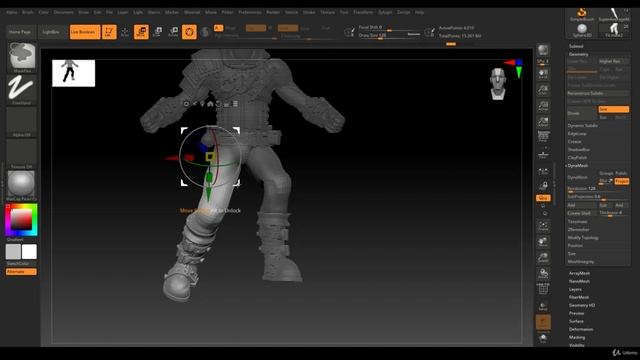This screenshot has height=360, width=640.
Task: Toggle PolyFrame line fill icon
Action: coord(543,290)
